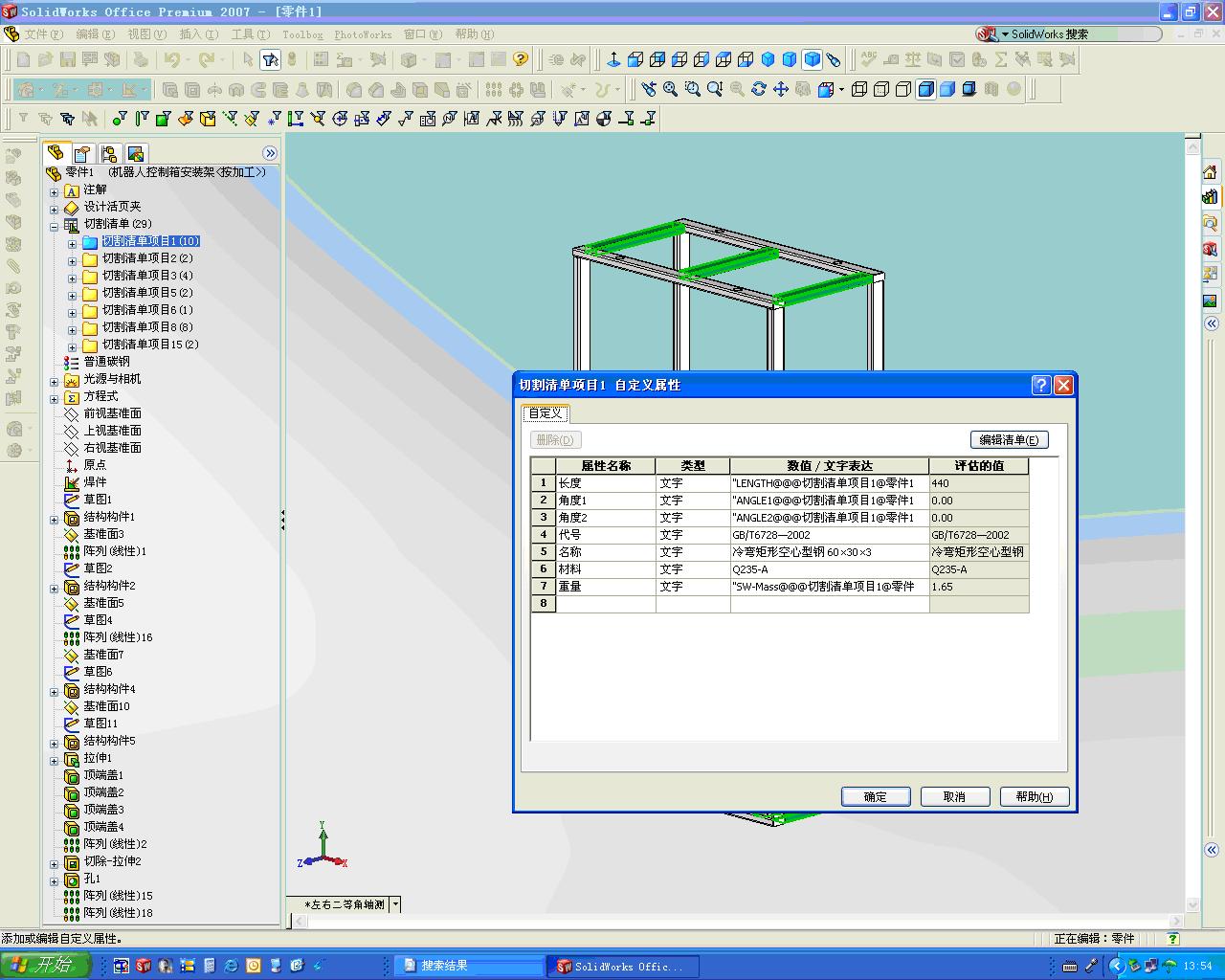Expand 切割清单项目3(4) folder
The width and height of the screenshot is (1225, 980).
click(72, 277)
